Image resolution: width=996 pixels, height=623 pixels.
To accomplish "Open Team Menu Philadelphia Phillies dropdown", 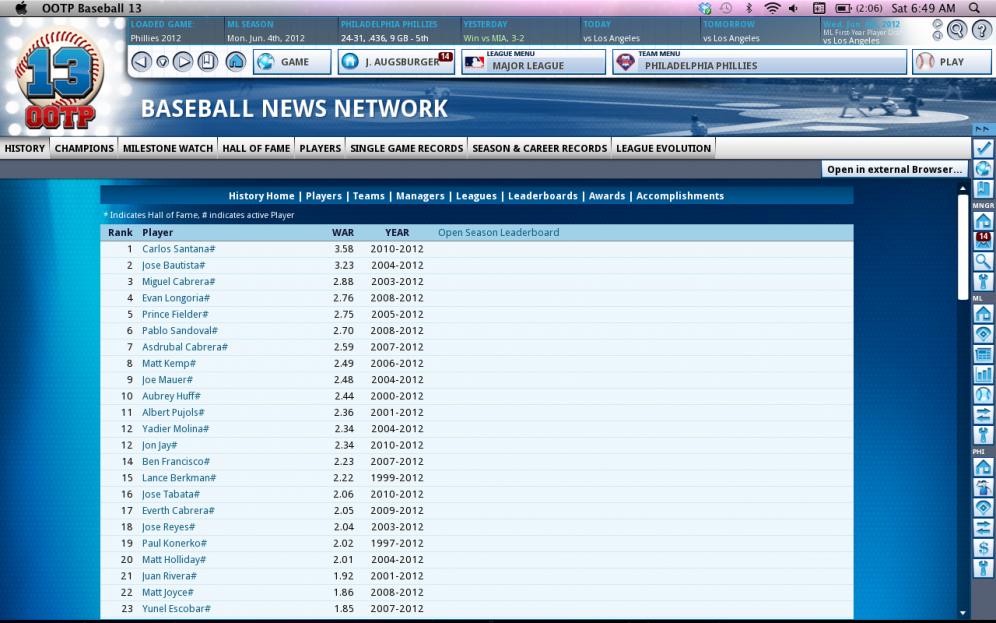I will (759, 62).
